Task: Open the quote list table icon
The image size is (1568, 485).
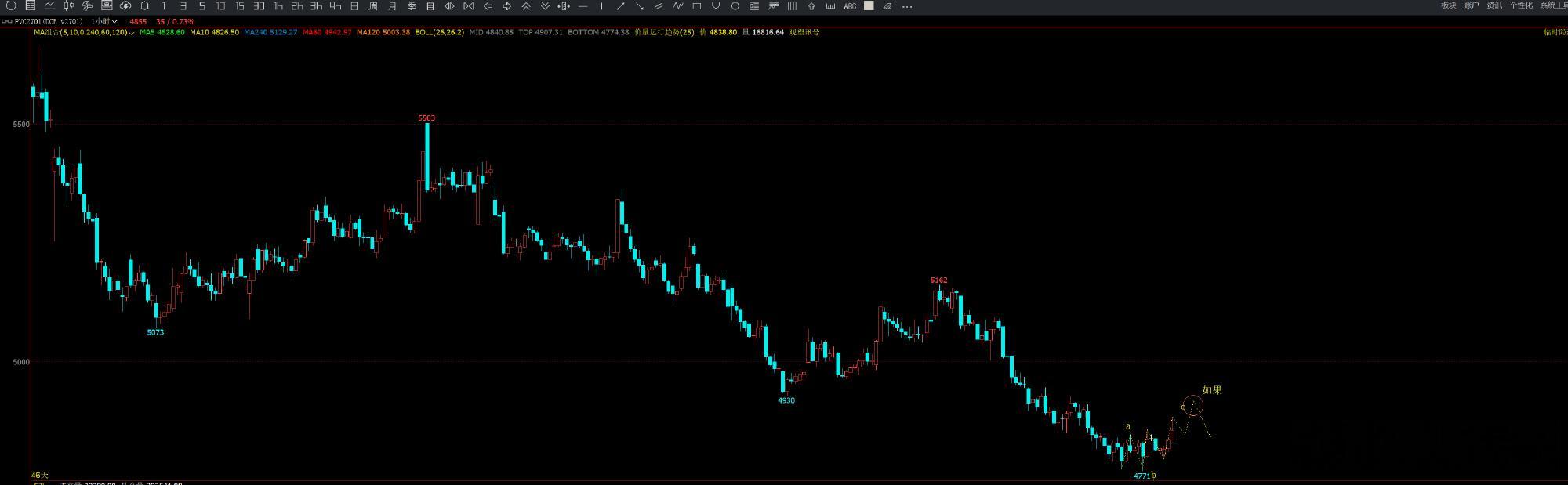Action: 31,5
